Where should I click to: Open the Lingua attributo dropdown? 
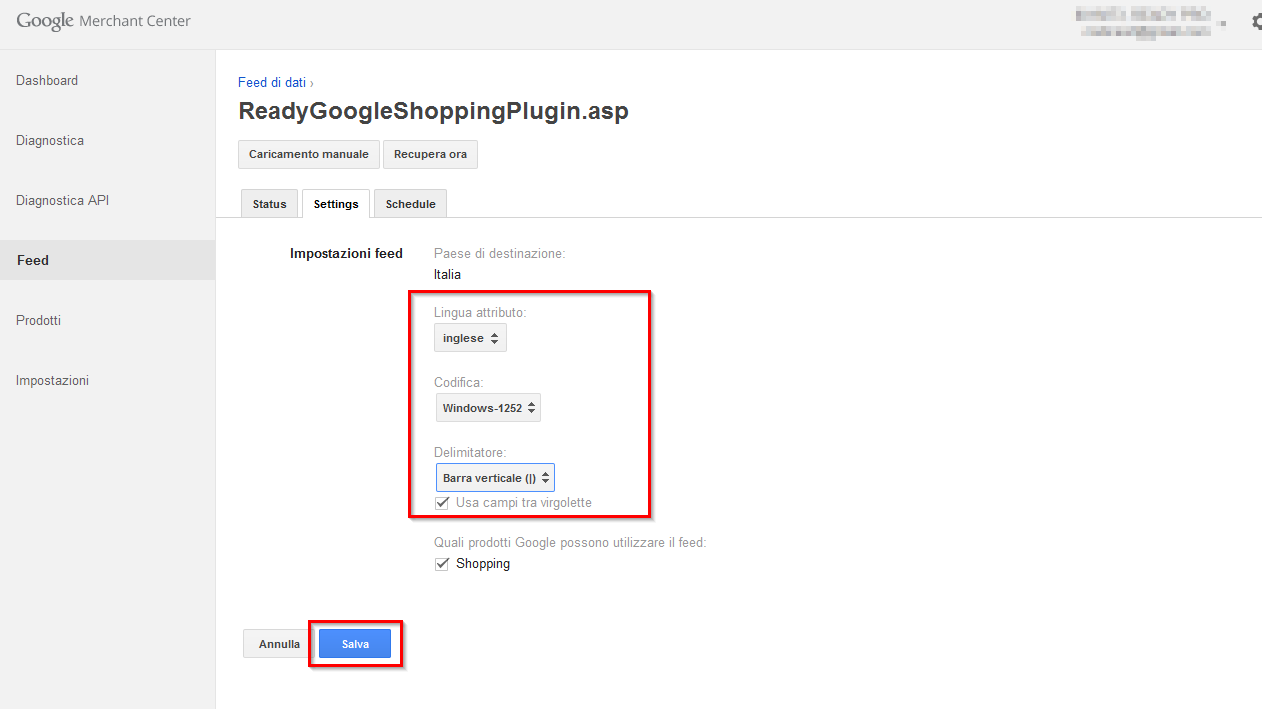(471, 338)
